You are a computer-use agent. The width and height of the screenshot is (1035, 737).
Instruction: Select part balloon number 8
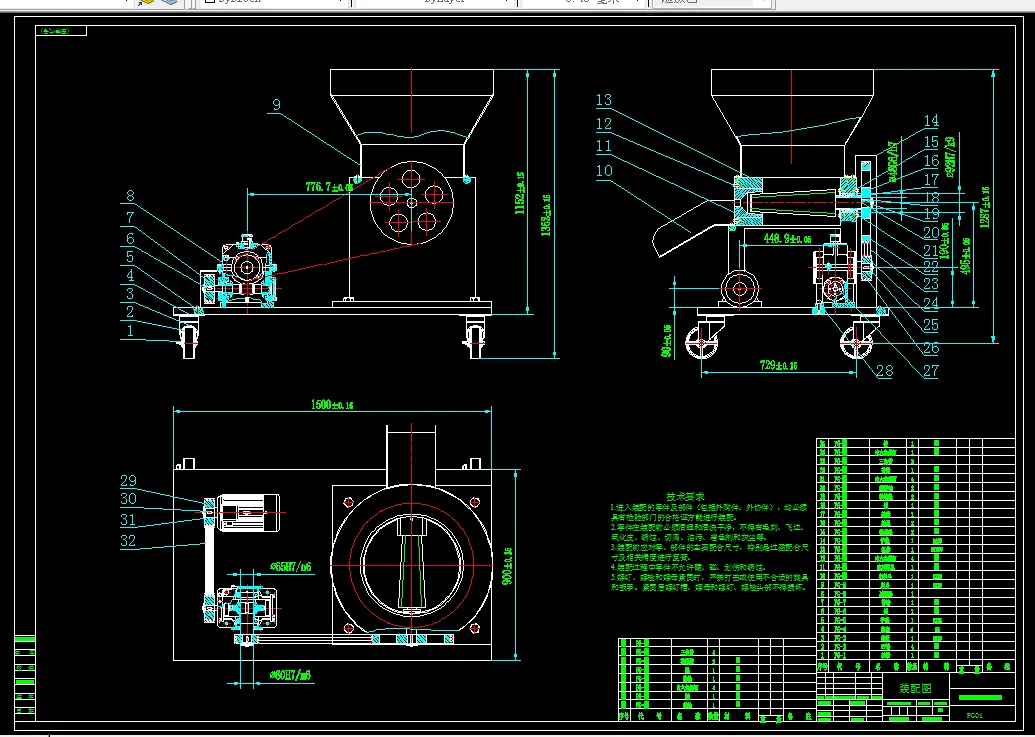pyautogui.click(x=131, y=196)
